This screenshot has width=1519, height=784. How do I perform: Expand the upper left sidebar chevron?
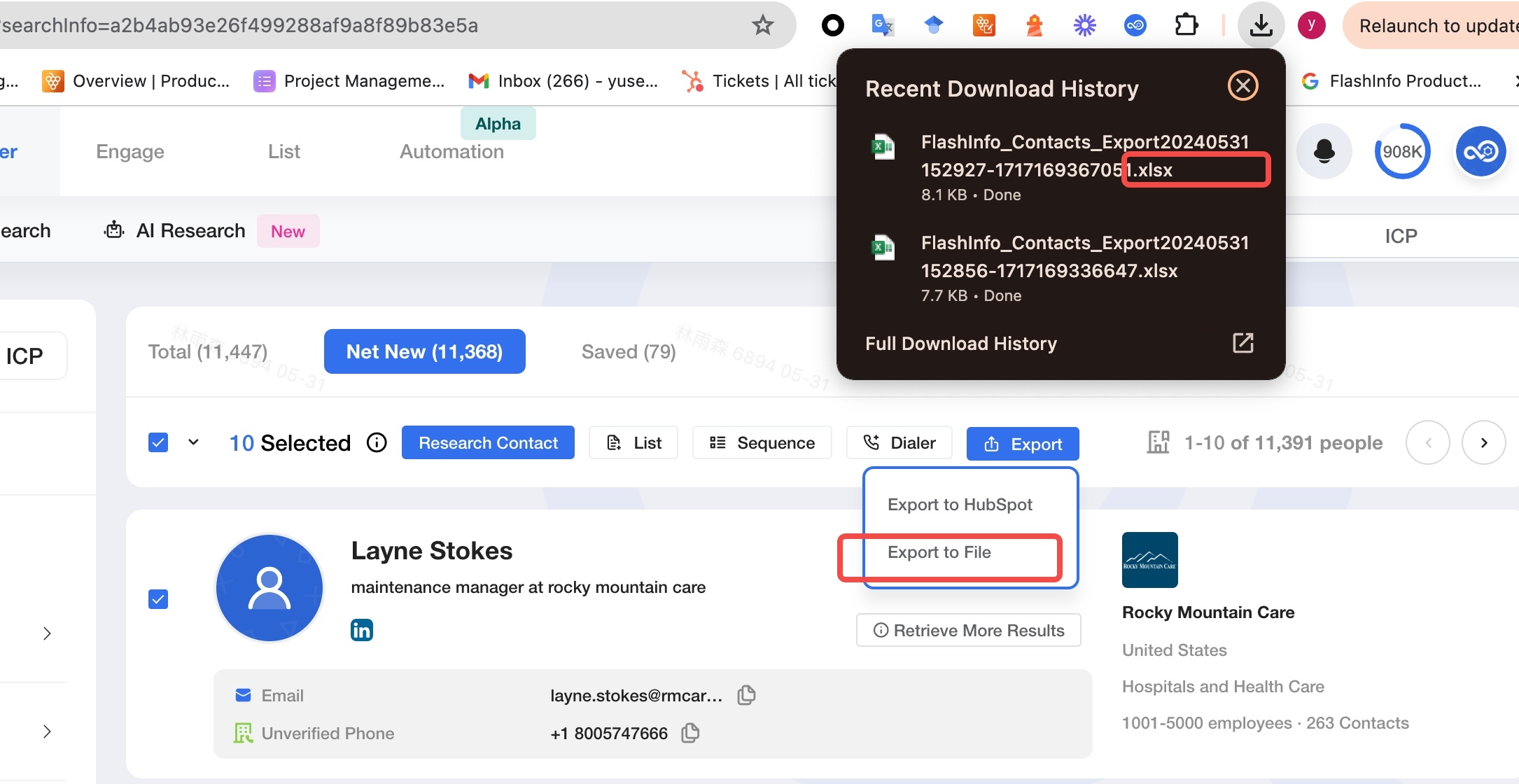tap(47, 633)
